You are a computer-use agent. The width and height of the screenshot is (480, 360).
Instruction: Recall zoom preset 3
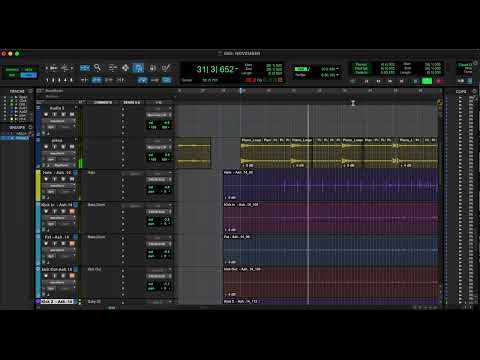coord(59,80)
